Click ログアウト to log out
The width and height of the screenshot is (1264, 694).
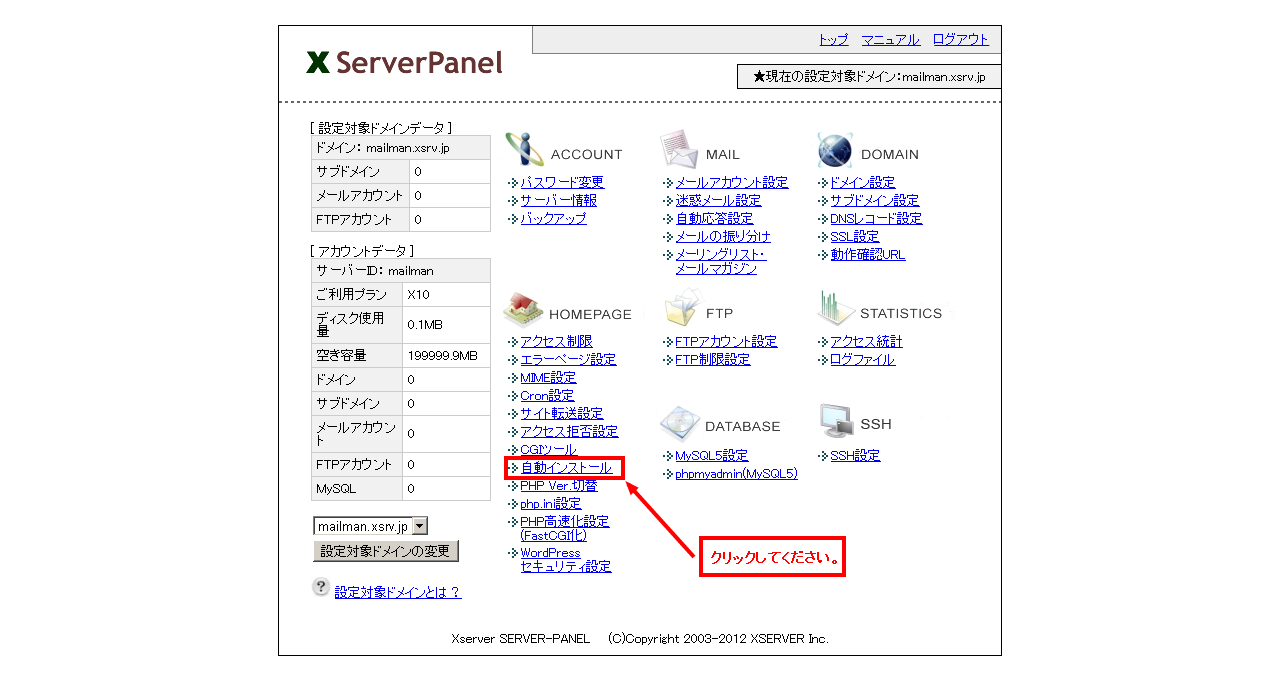[x=960, y=40]
